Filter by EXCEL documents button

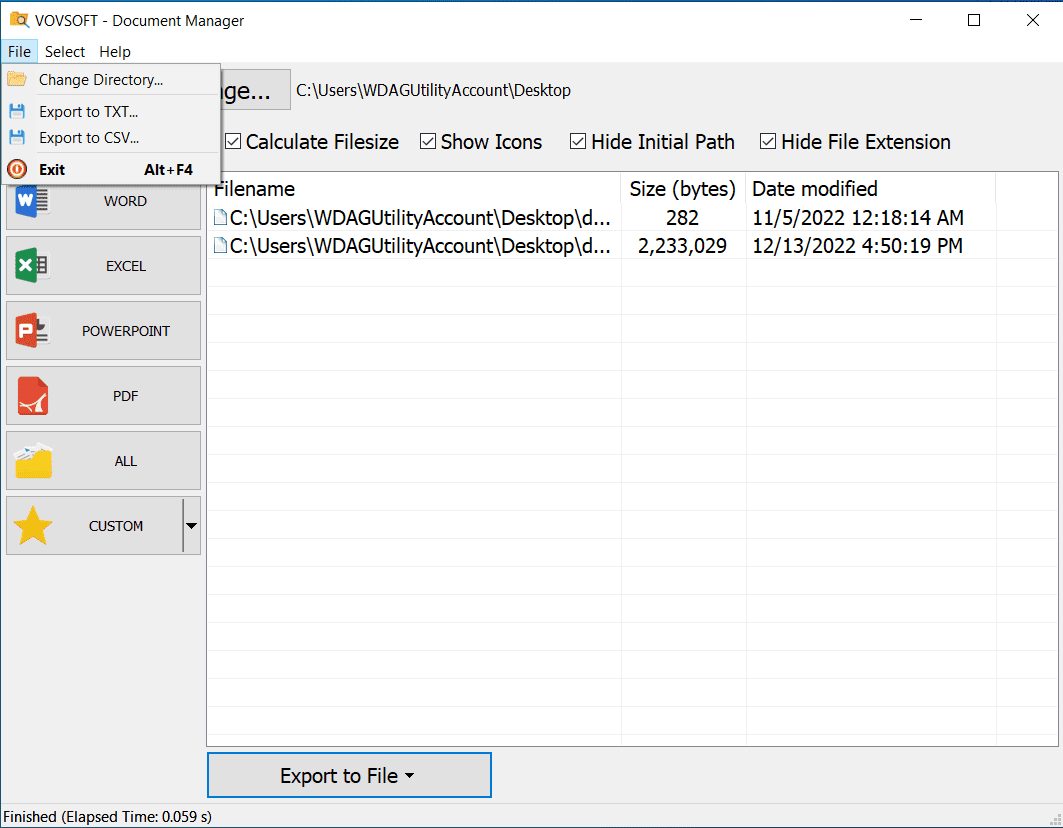(104, 266)
